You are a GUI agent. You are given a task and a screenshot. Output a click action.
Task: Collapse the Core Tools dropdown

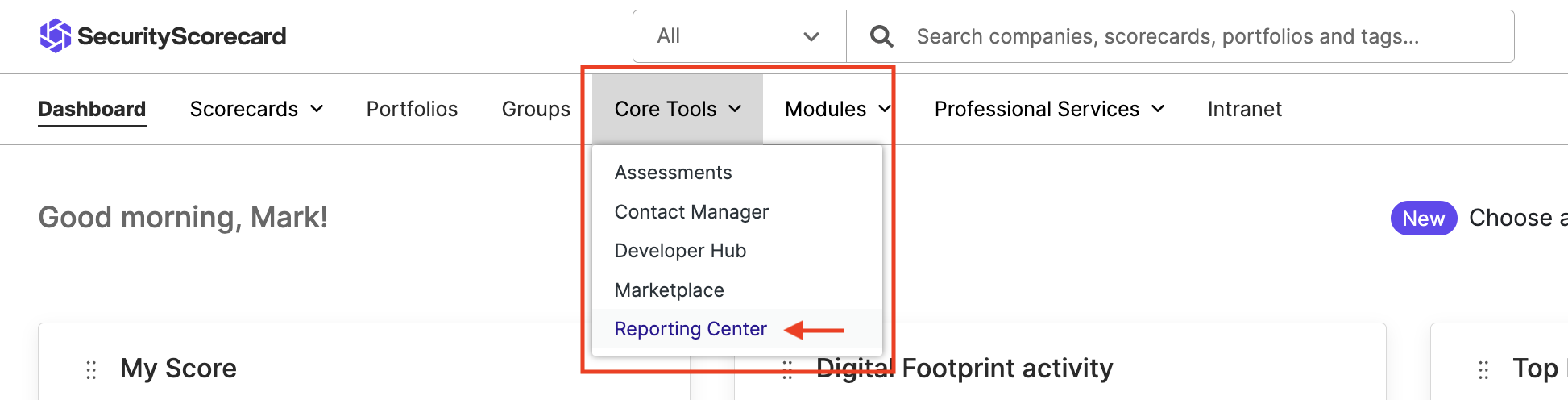678,109
